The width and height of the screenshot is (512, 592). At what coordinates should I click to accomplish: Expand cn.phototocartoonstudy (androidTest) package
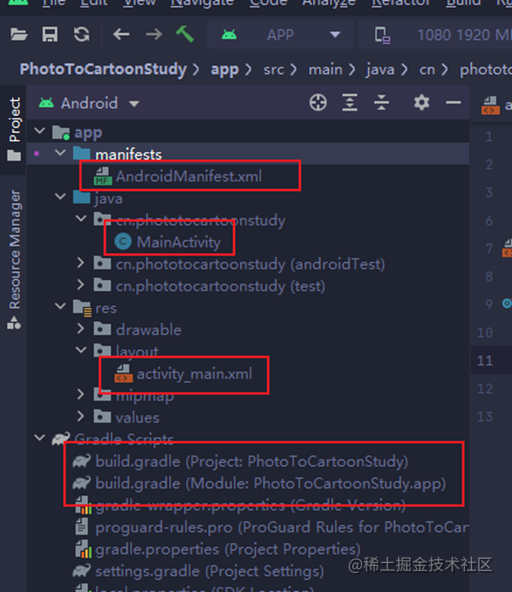(80, 263)
